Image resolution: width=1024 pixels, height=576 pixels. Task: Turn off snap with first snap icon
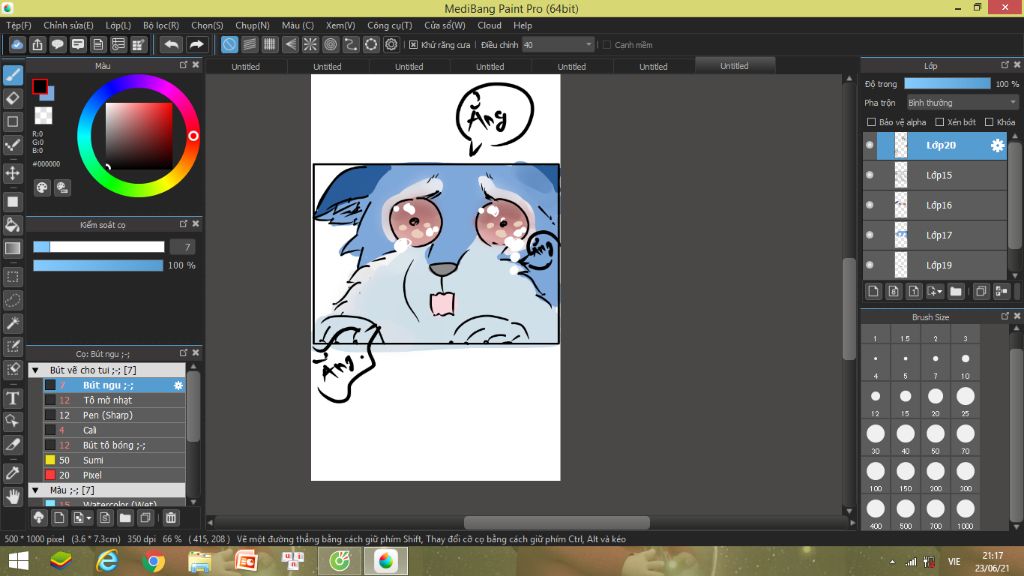click(x=229, y=44)
